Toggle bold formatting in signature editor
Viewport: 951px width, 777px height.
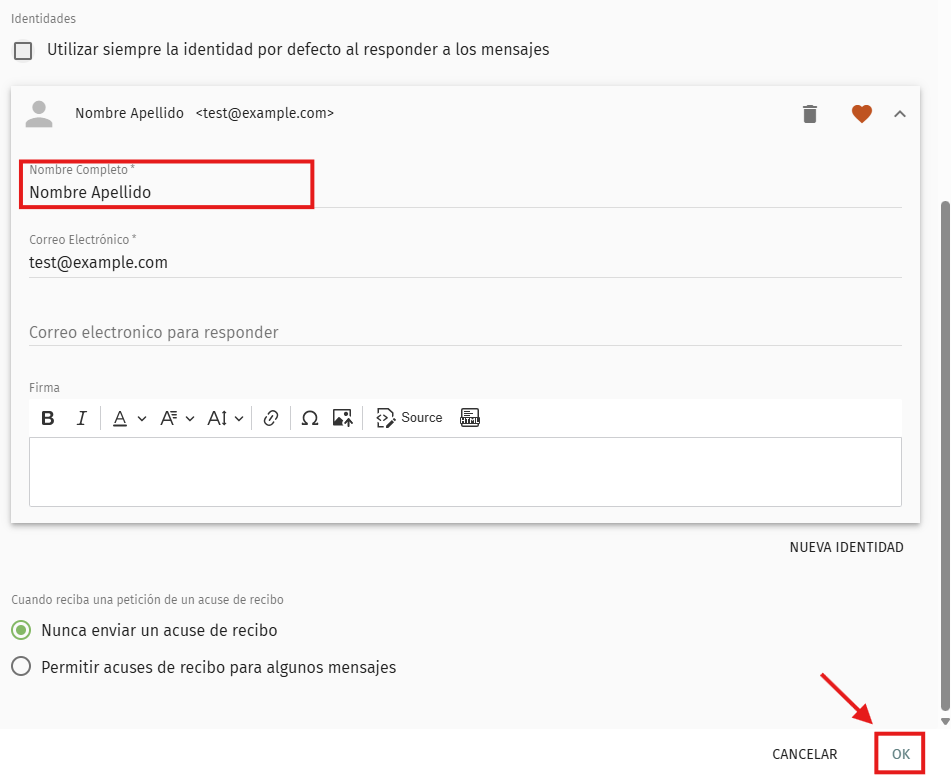pos(47,418)
